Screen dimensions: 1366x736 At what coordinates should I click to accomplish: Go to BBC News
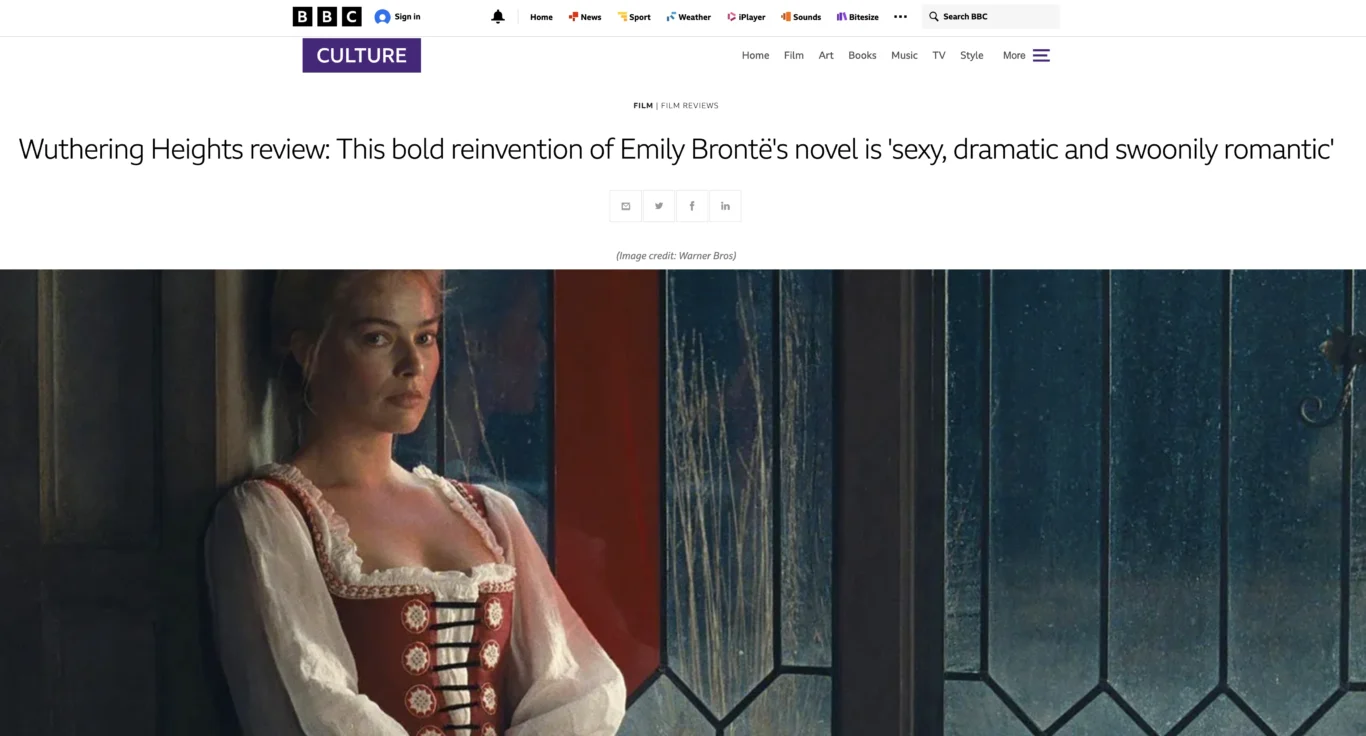pos(585,17)
